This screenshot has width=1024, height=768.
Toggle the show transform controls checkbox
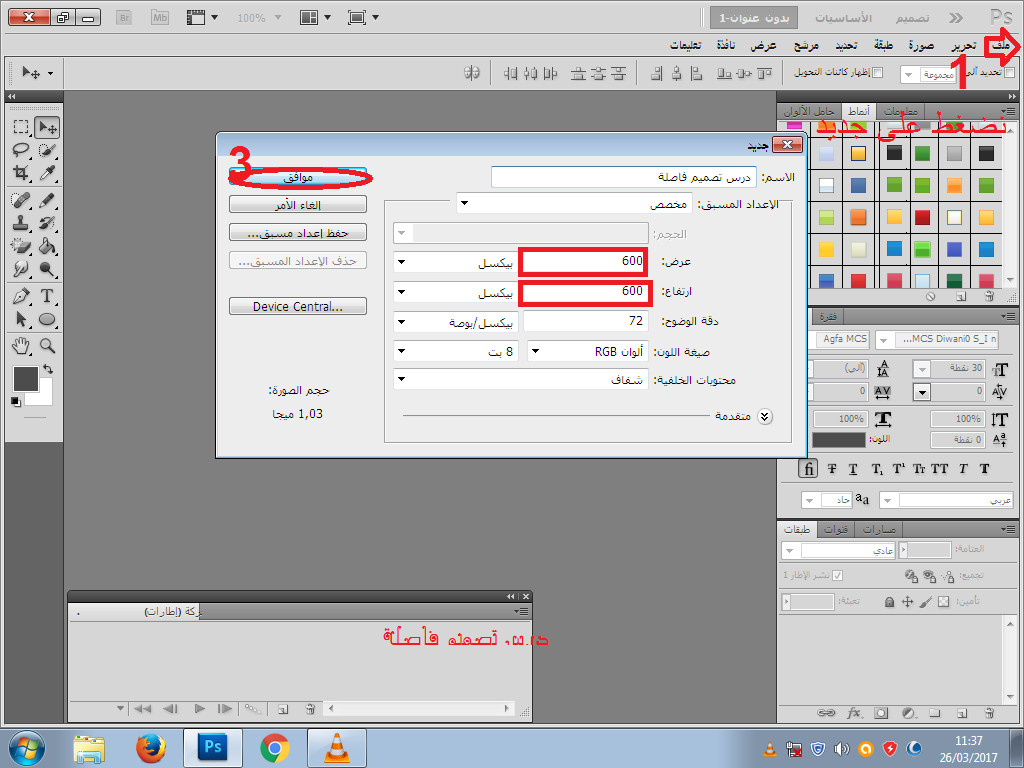(878, 73)
